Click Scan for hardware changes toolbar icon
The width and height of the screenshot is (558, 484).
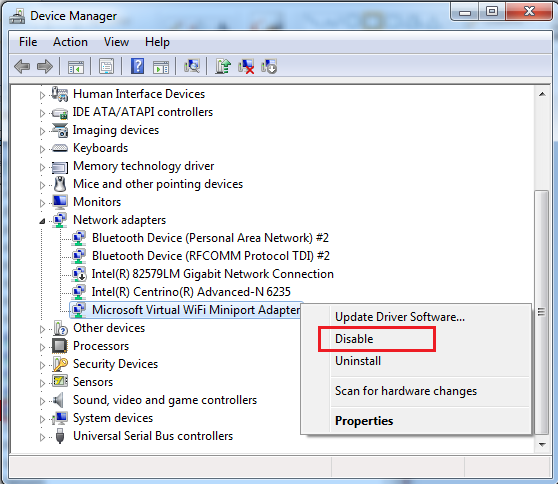[191, 66]
